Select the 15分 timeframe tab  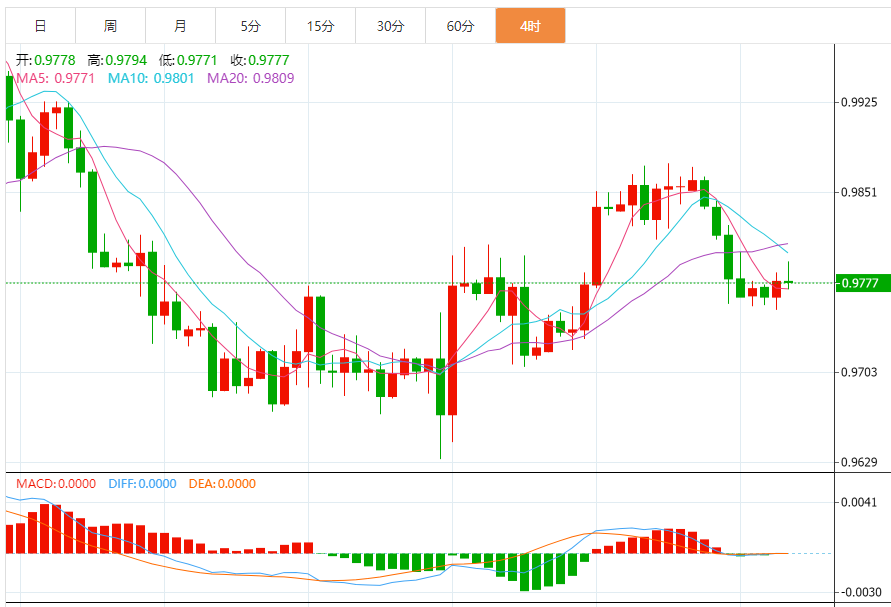tap(320, 26)
